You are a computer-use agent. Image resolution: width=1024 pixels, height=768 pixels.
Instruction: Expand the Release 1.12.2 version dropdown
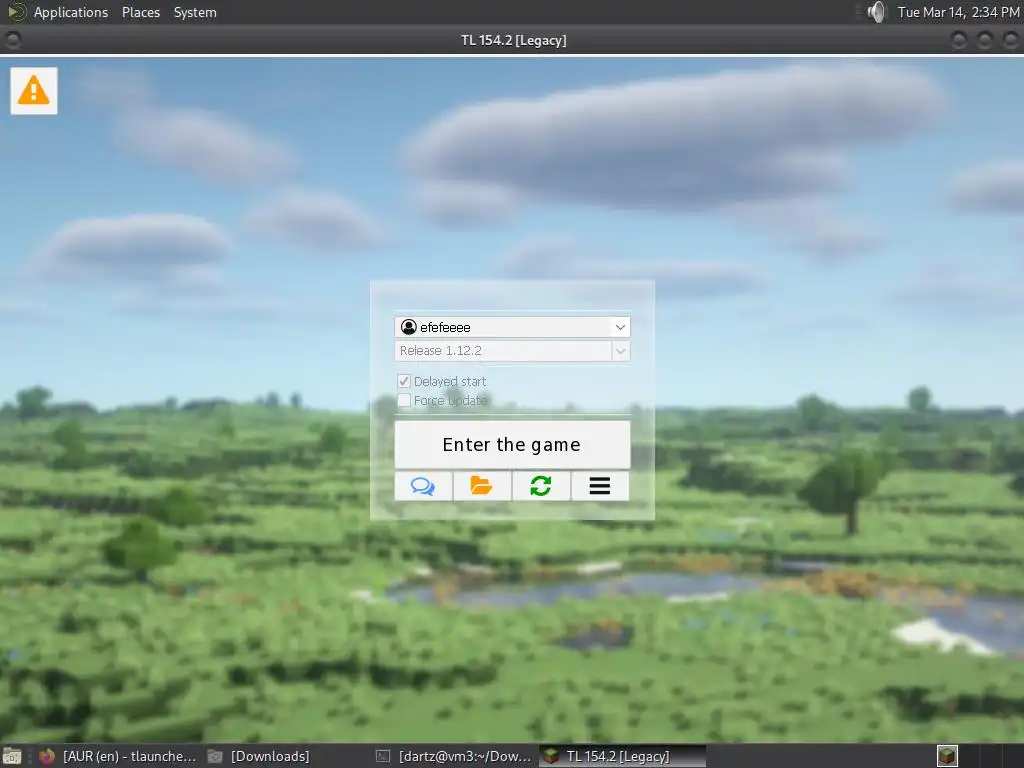tap(620, 351)
